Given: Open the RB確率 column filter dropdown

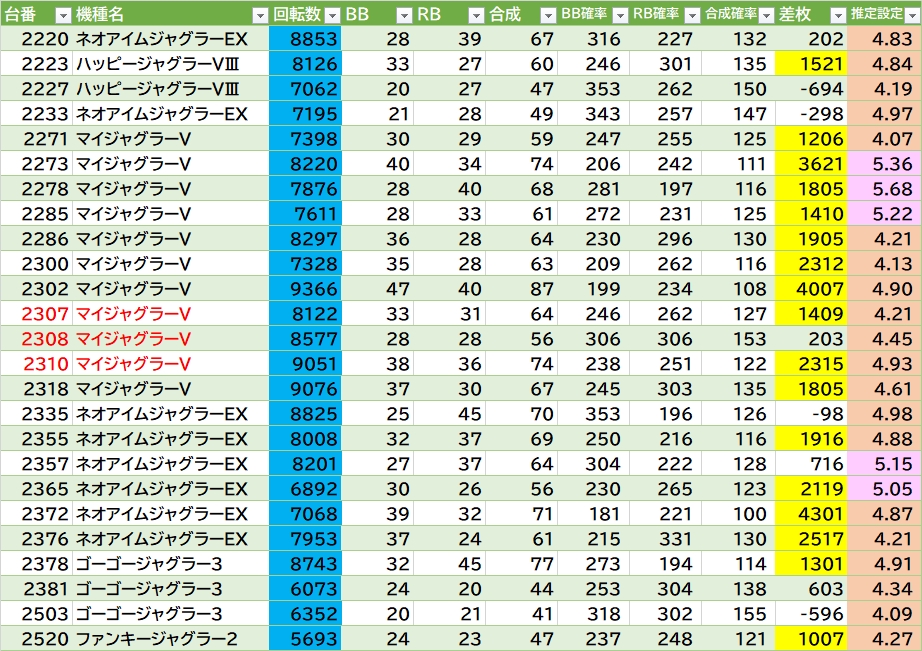Looking at the screenshot, I should pyautogui.click(x=693, y=15).
